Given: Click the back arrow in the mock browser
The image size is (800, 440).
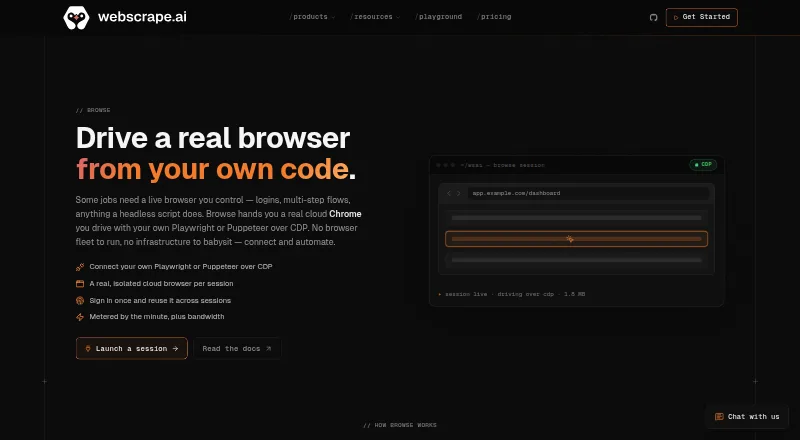Looking at the screenshot, I should (x=449, y=193).
